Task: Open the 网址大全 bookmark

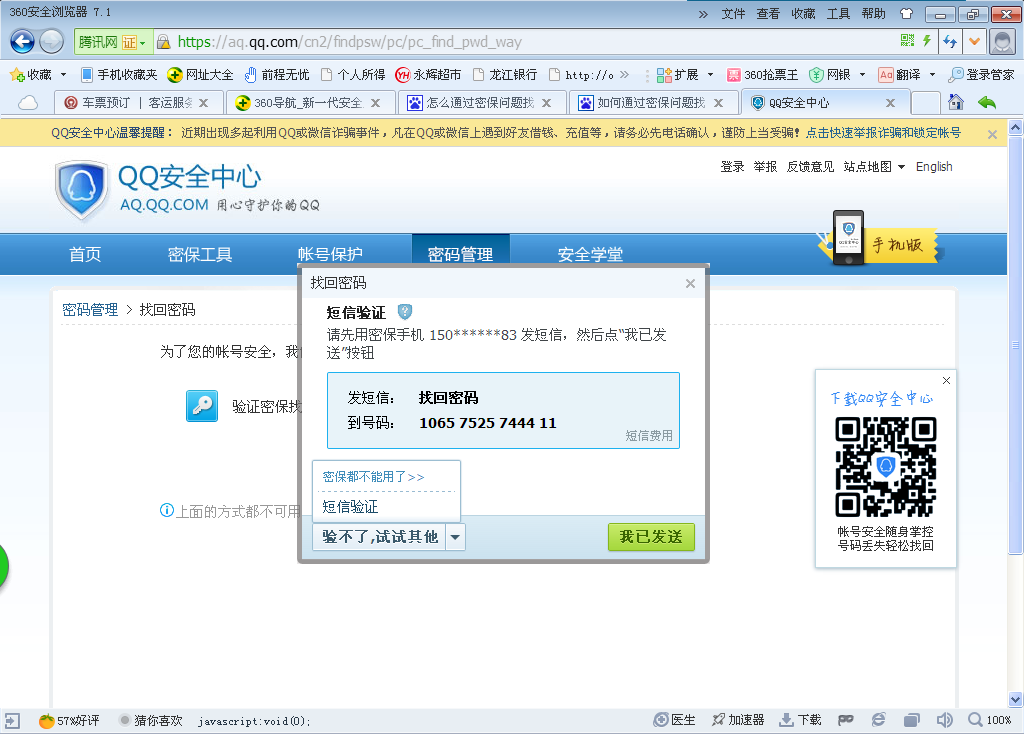Action: tap(200, 74)
